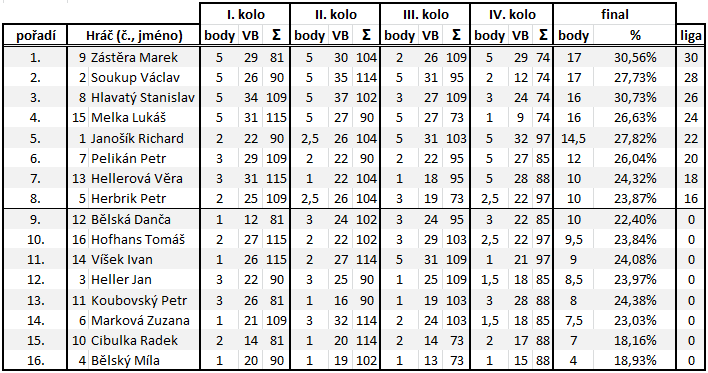Select the 'pořadí' column header
The height and width of the screenshot is (373, 708).
35,35
